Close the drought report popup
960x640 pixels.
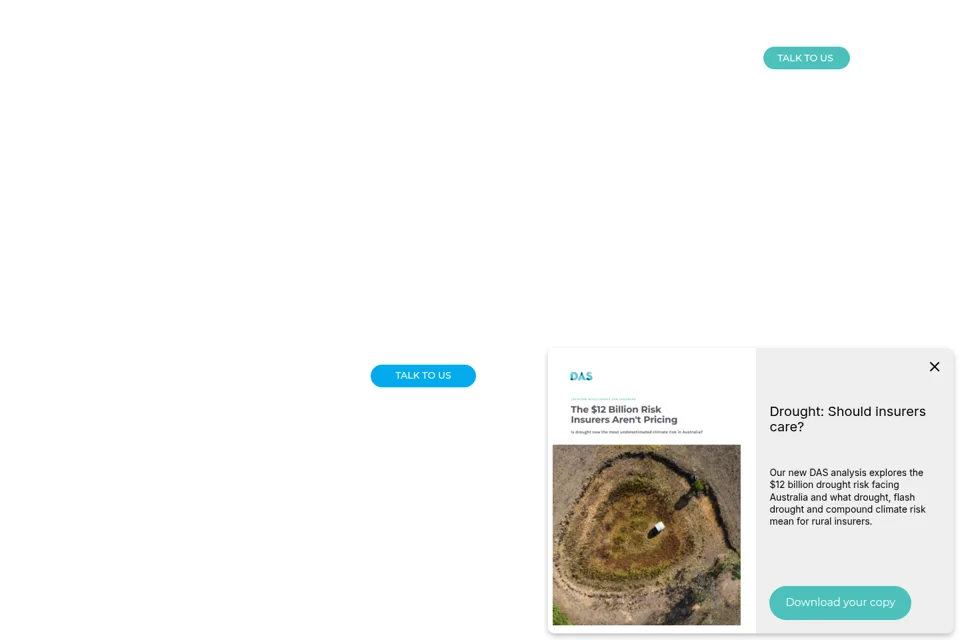pyautogui.click(x=934, y=366)
